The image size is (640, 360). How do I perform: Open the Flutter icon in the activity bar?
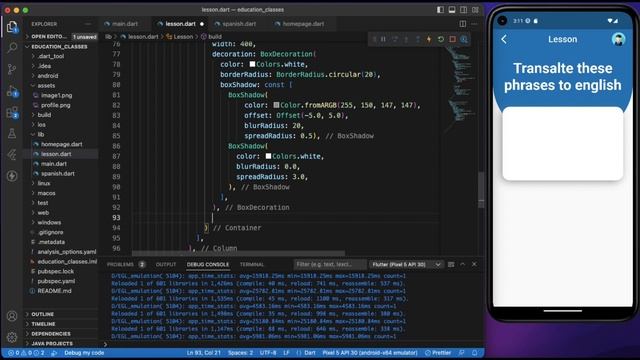tap(12, 154)
